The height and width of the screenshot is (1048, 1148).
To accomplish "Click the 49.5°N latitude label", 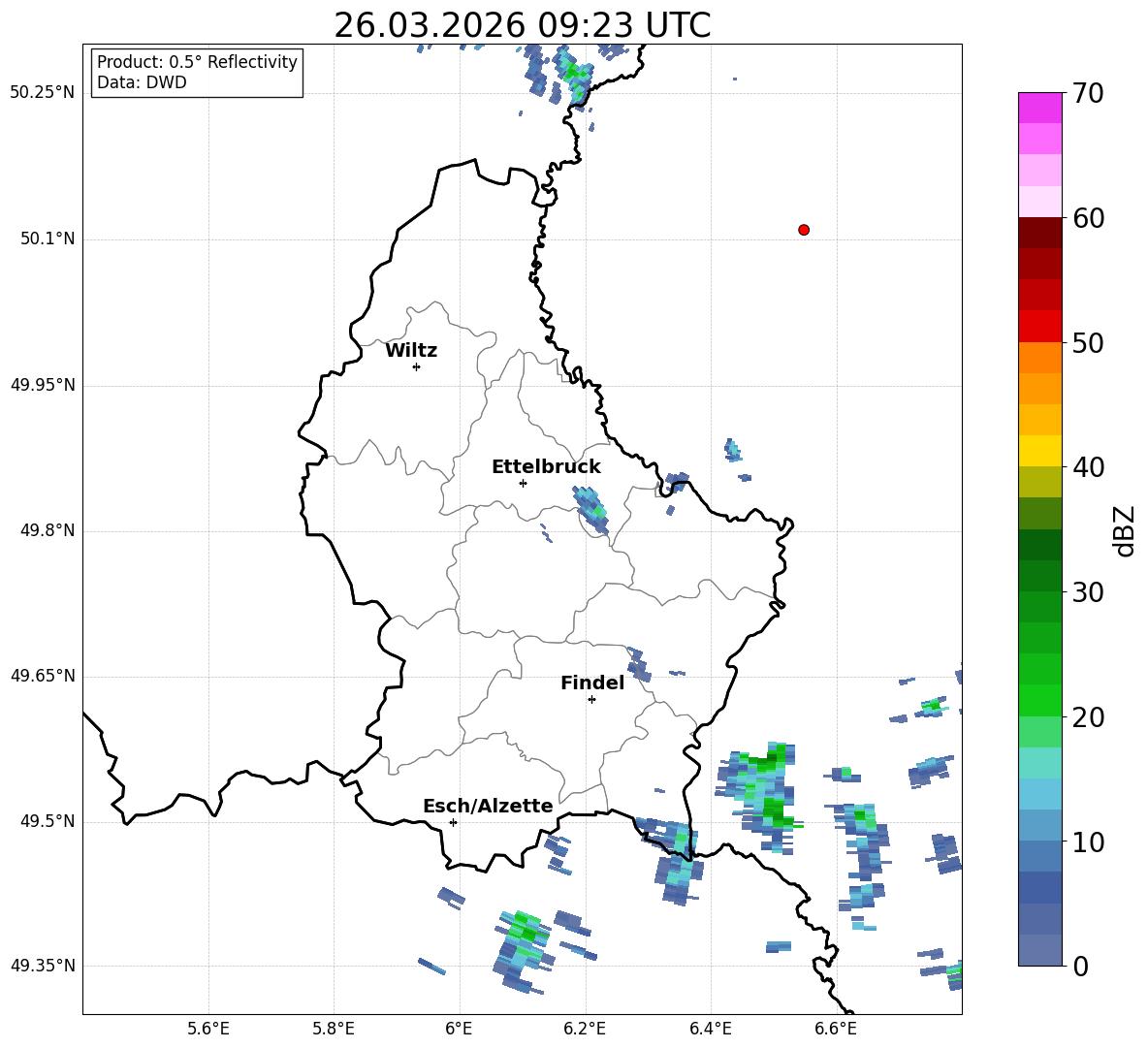I will click(48, 822).
